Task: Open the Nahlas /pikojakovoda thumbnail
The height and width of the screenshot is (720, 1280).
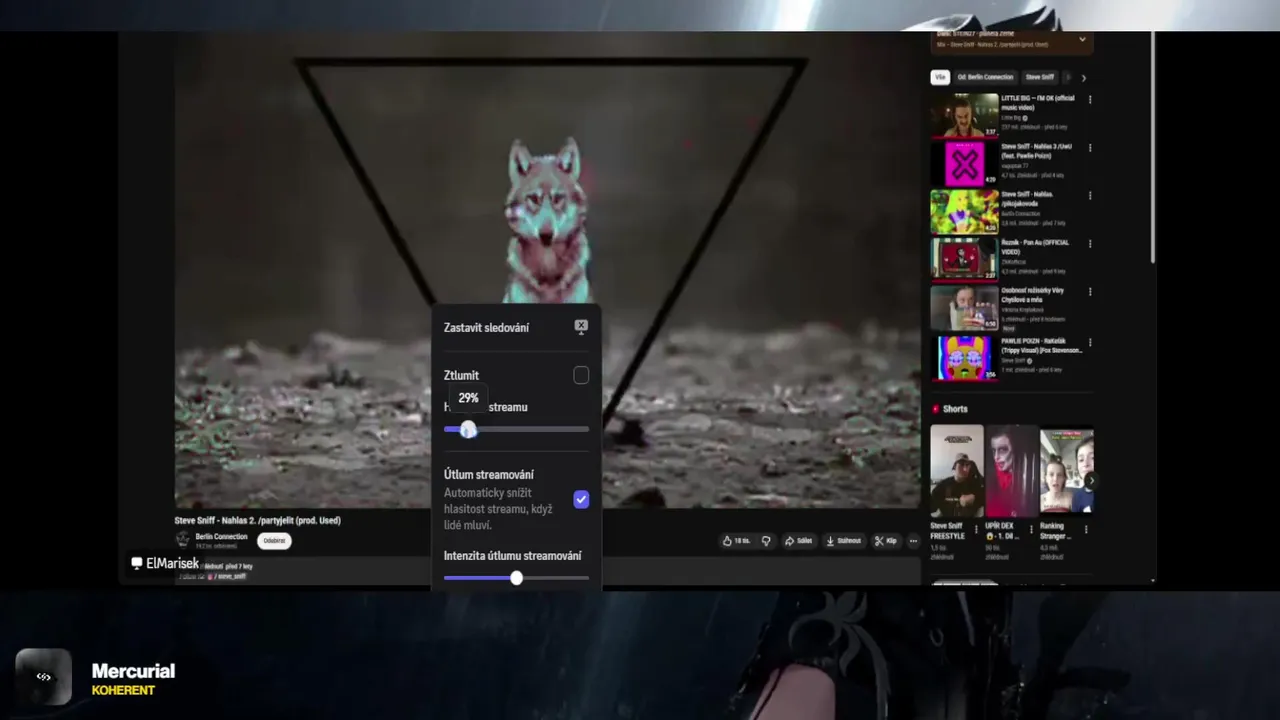Action: (x=964, y=211)
